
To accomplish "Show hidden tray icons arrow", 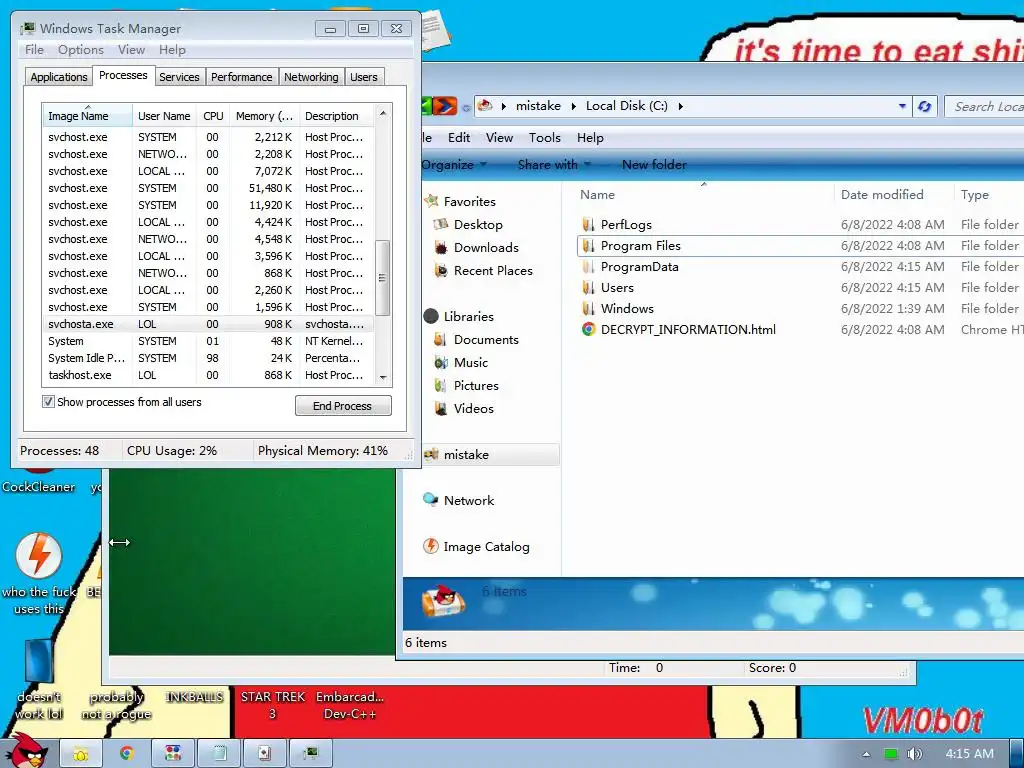I will click(866, 754).
